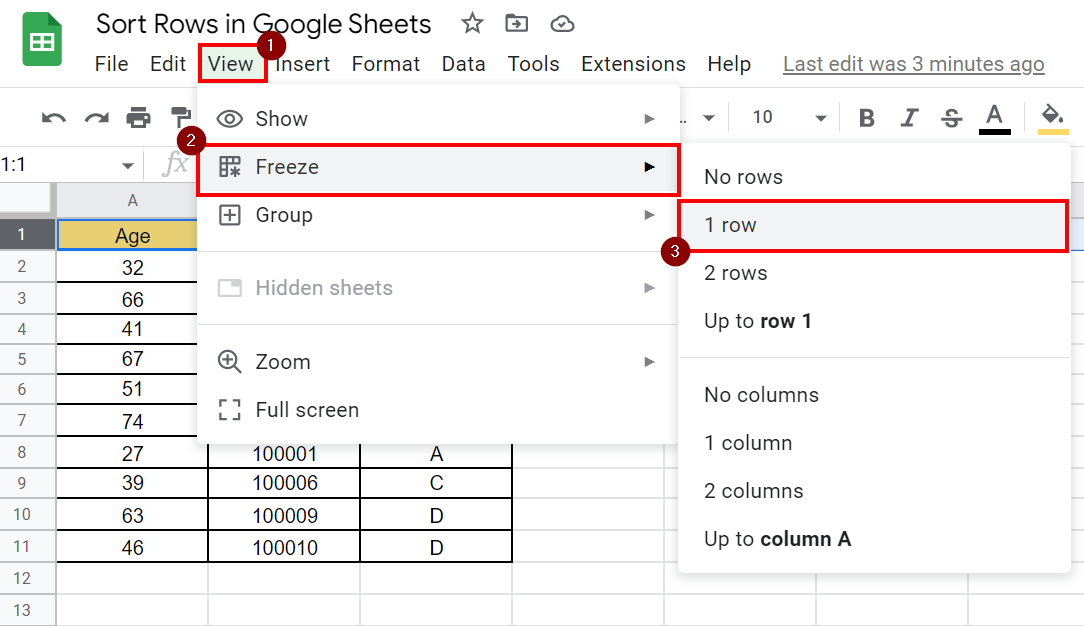Open the Google Sheets home icon
Screen dimensions: 1084x626
click(x=41, y=40)
